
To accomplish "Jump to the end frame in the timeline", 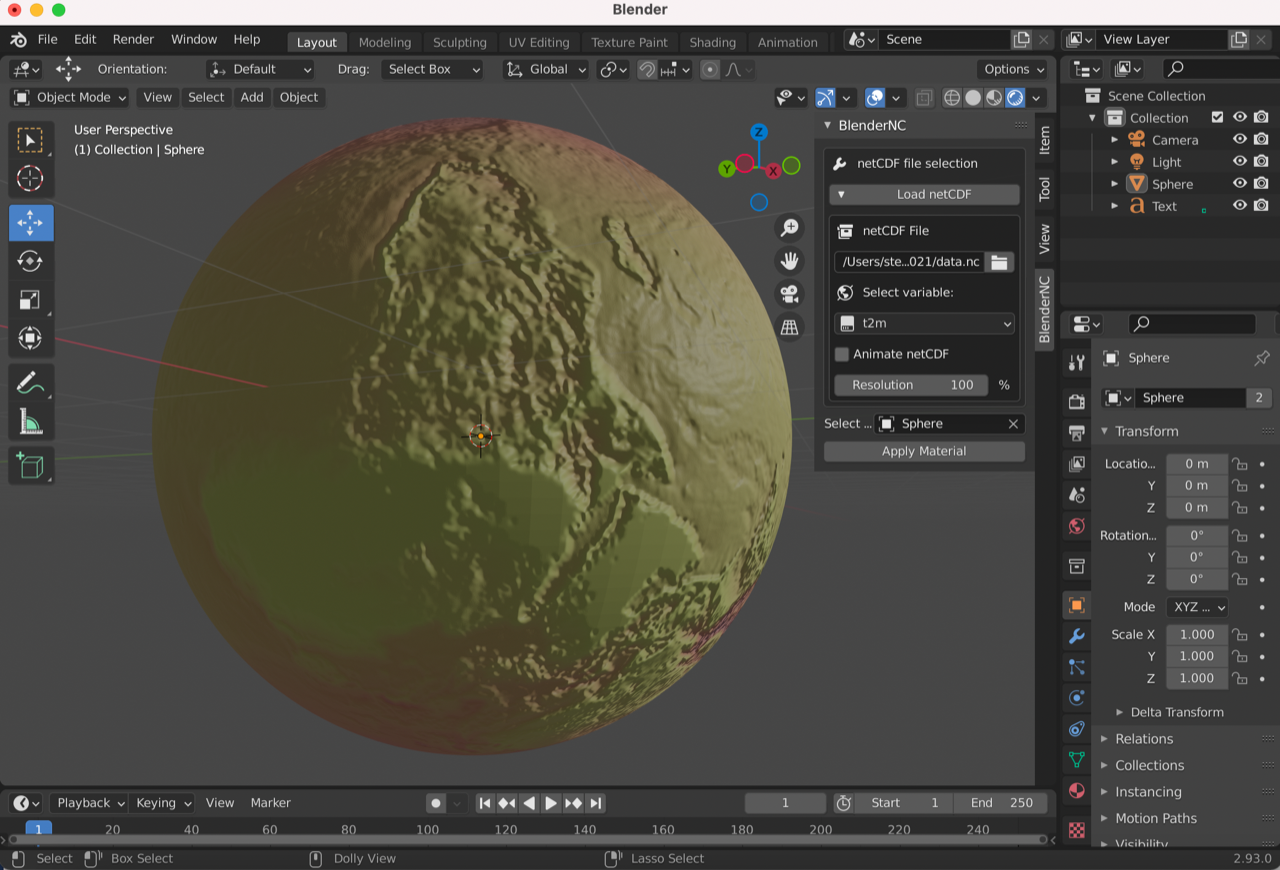I will [596, 803].
